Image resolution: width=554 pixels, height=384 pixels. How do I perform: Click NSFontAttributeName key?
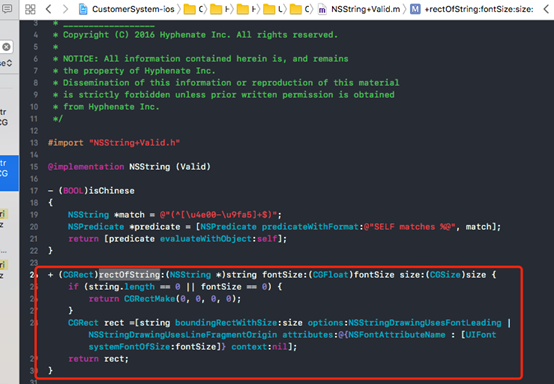click(x=397, y=335)
